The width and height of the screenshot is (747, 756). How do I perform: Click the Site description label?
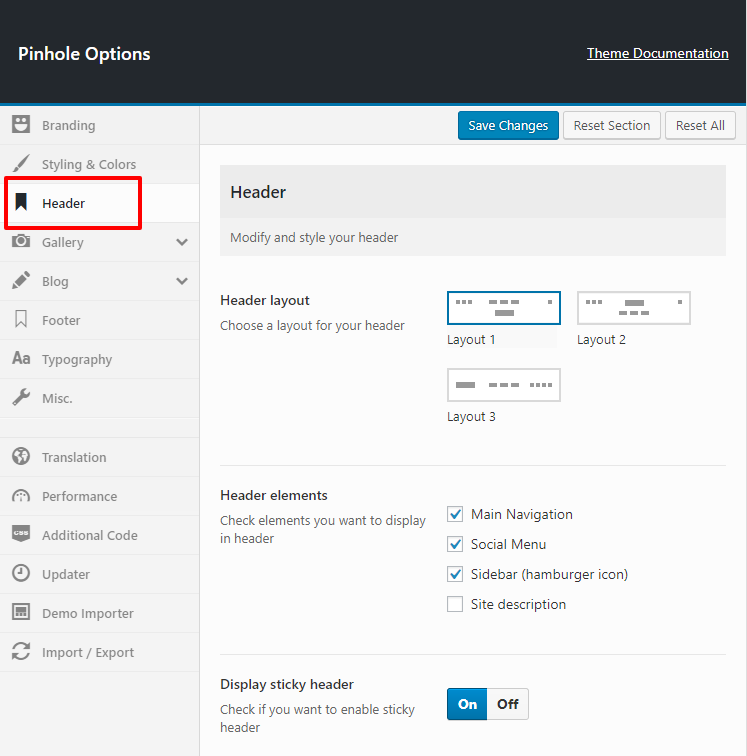[x=518, y=605]
